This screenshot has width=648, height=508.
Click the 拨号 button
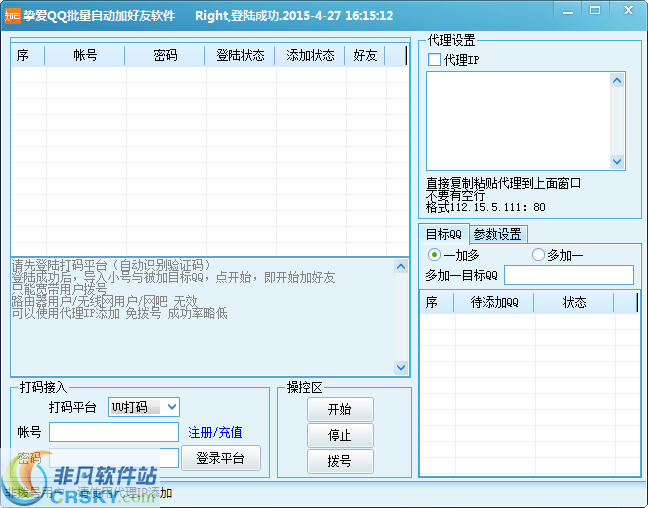pos(340,461)
